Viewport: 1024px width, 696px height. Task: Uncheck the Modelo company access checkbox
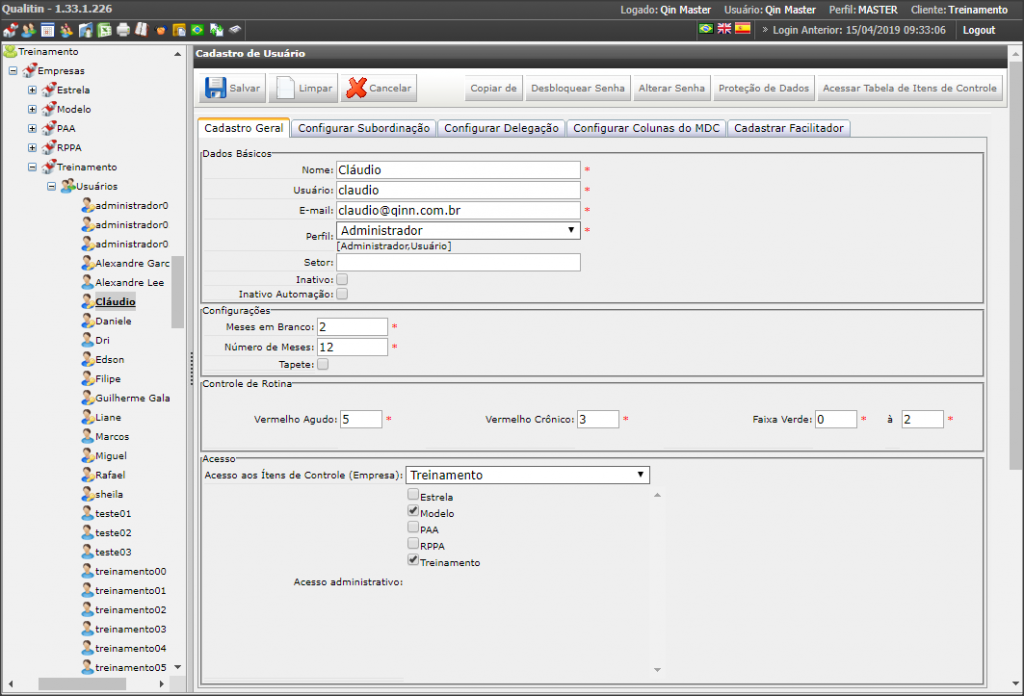coord(413,511)
